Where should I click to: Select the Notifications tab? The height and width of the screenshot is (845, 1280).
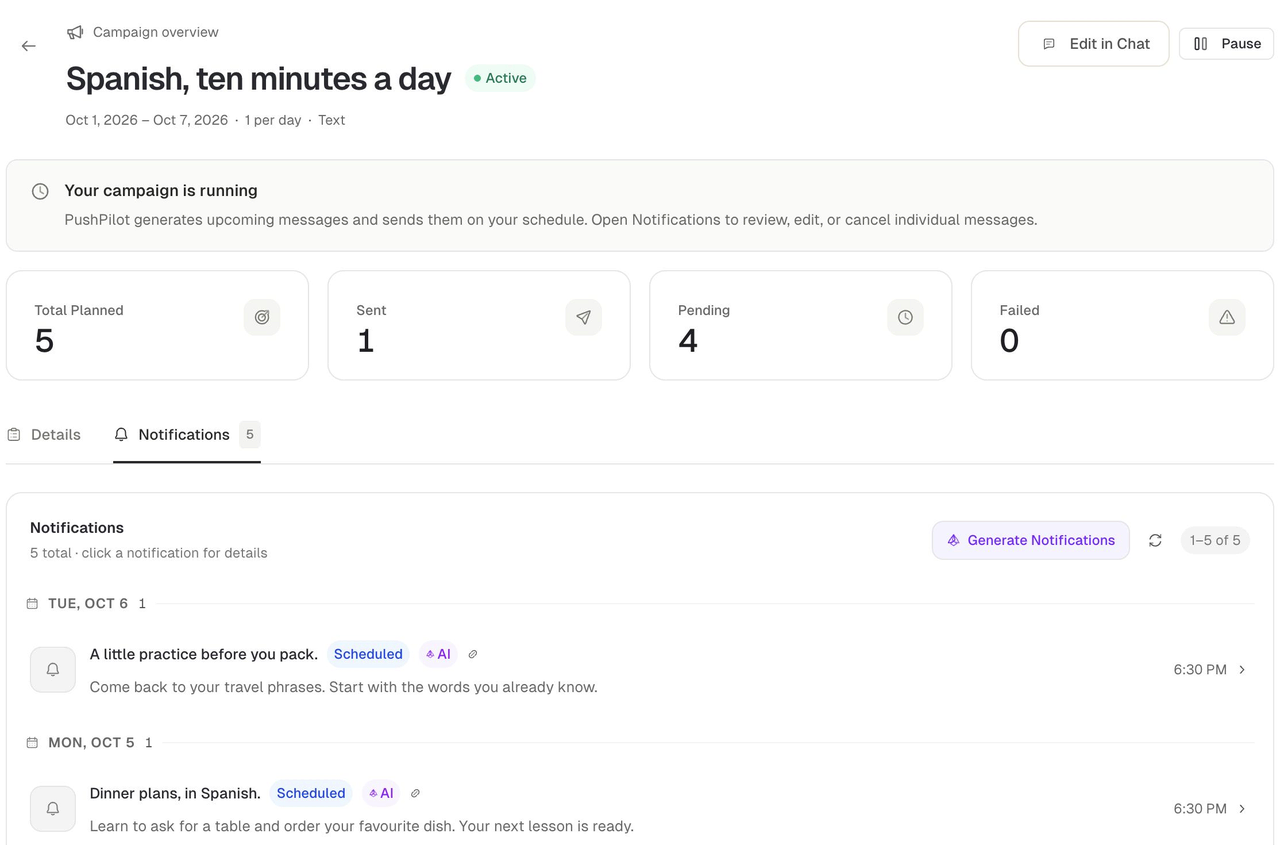pos(187,435)
